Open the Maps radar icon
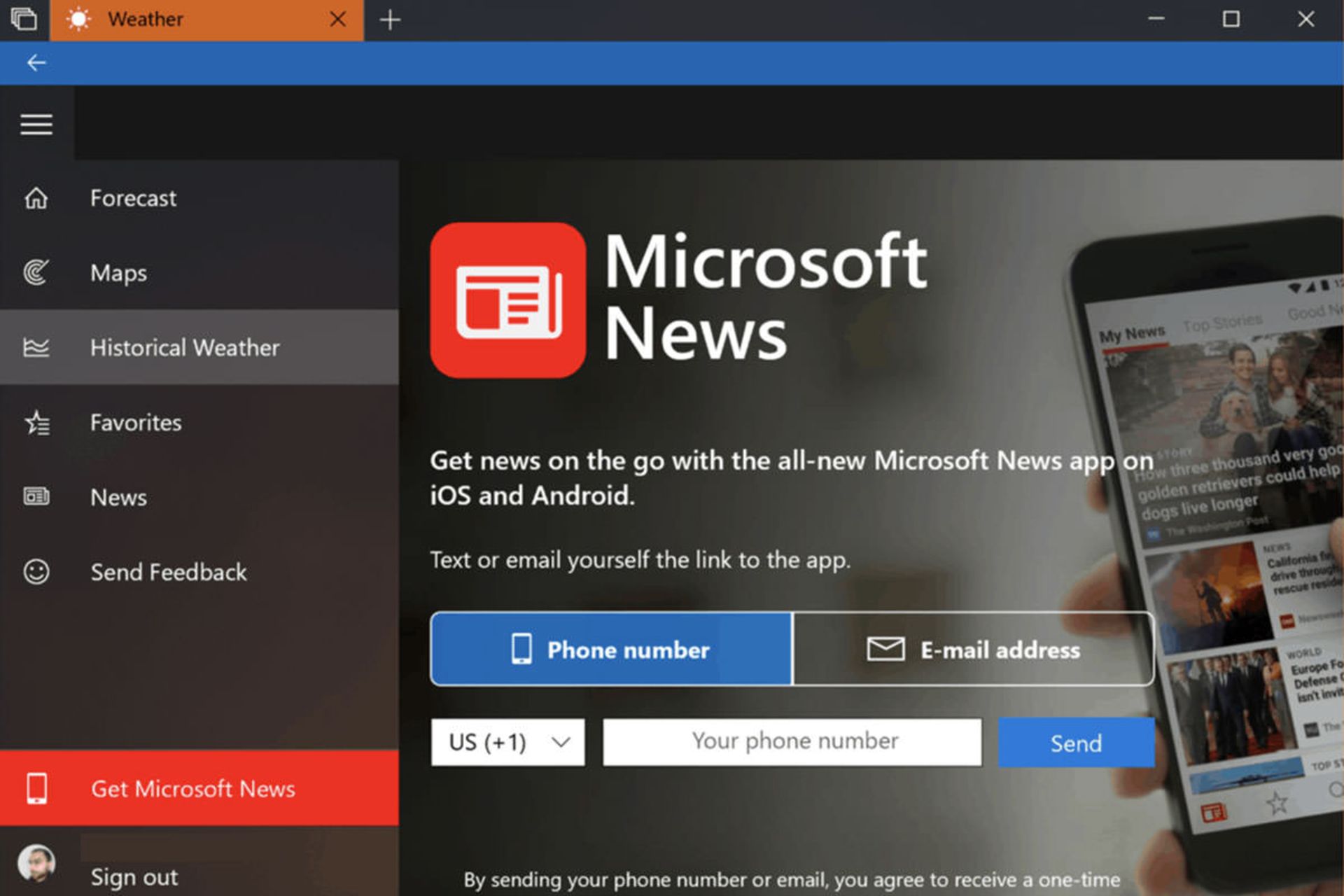 36,272
